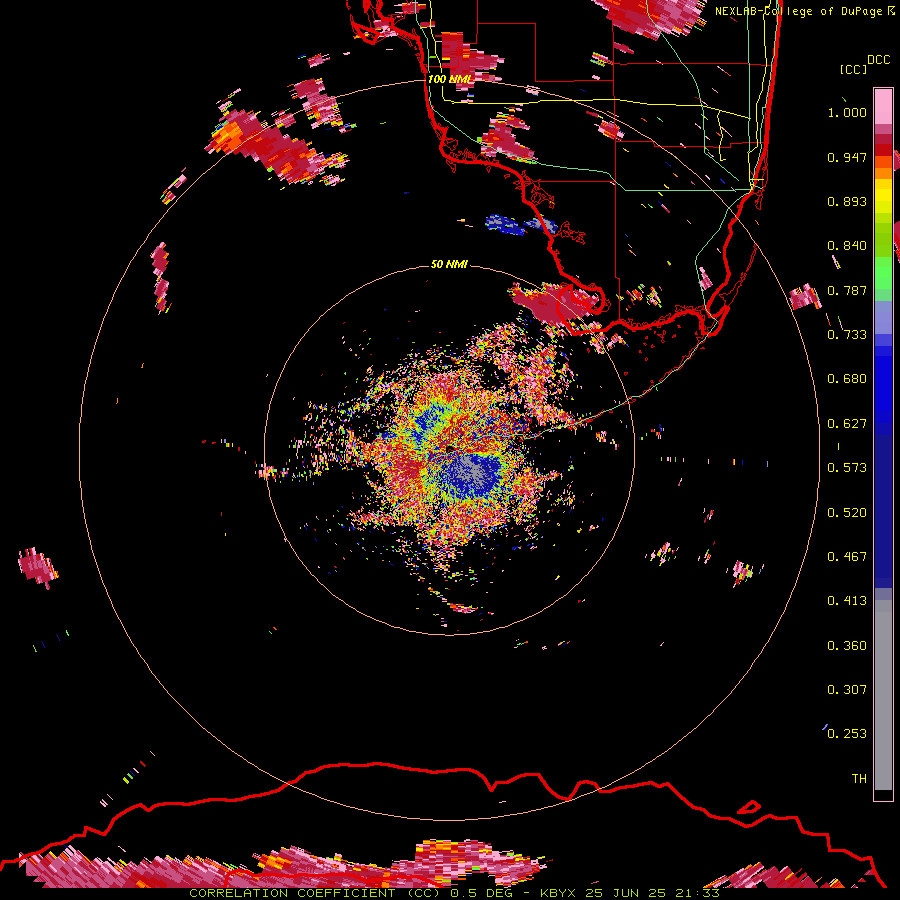
Task: Click the 21:33 time stamp
Action: [x=697, y=893]
